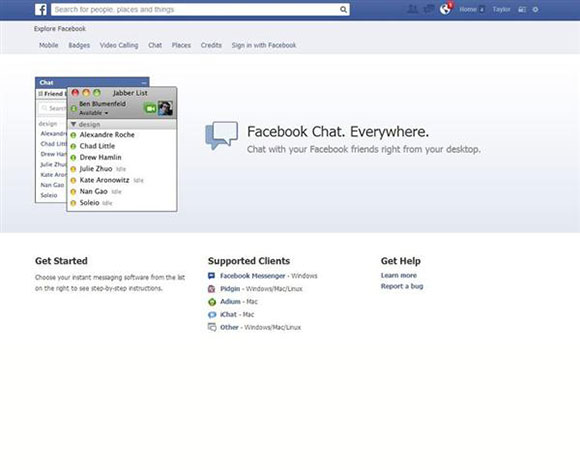The image size is (580, 470).
Task: Open the Places tab
Action: tap(181, 45)
